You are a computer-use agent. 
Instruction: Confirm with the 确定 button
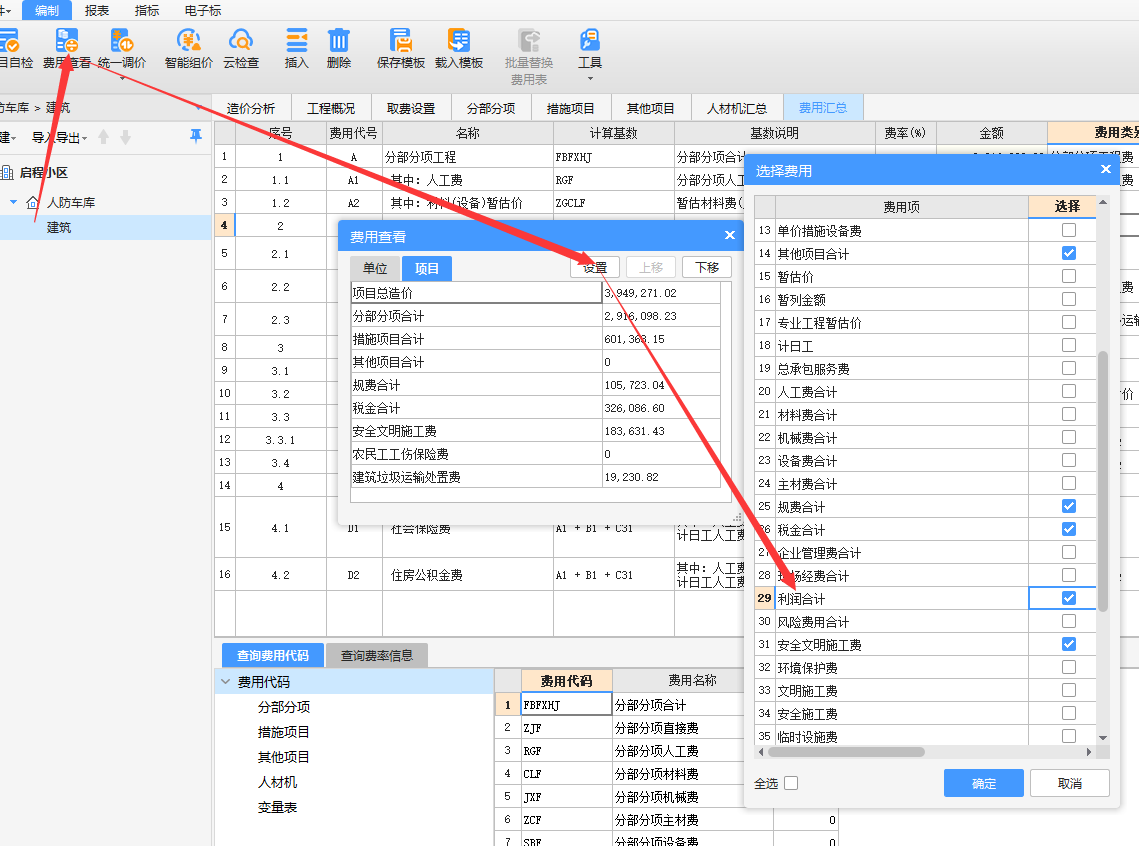coord(984,784)
